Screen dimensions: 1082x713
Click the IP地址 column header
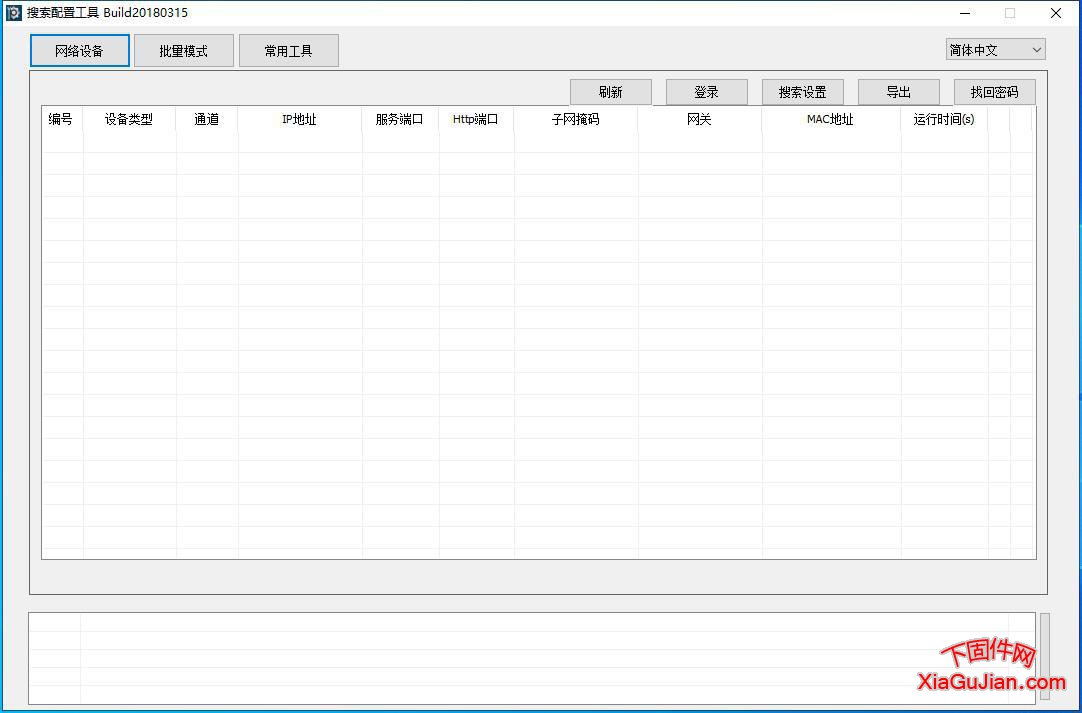[x=299, y=118]
